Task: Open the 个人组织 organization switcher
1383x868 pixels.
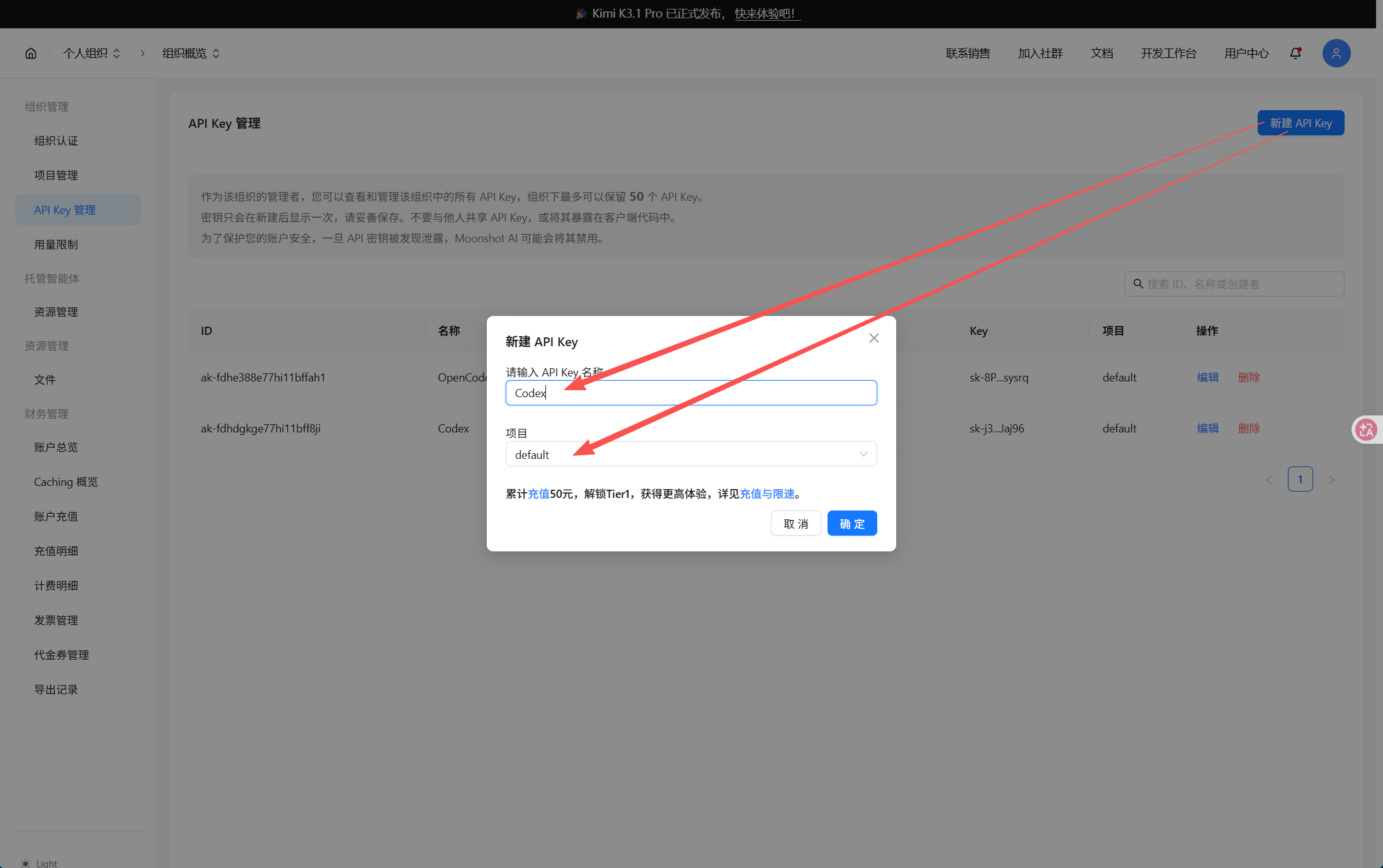Action: pos(91,54)
